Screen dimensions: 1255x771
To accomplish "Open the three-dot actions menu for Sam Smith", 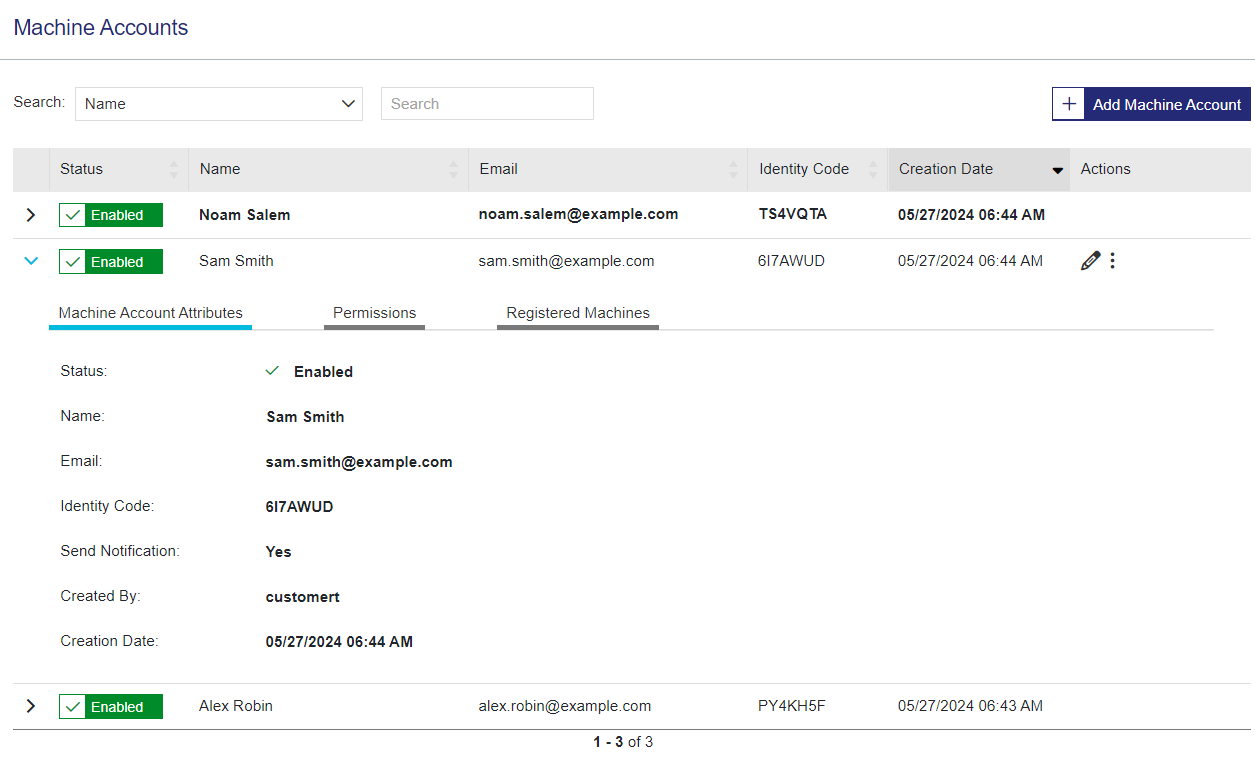I will coord(1113,261).
